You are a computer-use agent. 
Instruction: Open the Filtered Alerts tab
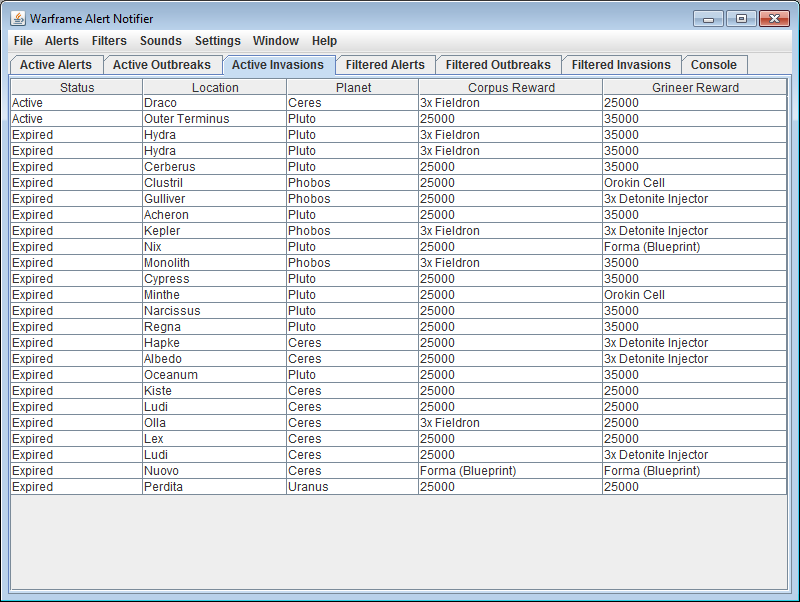tap(385, 65)
